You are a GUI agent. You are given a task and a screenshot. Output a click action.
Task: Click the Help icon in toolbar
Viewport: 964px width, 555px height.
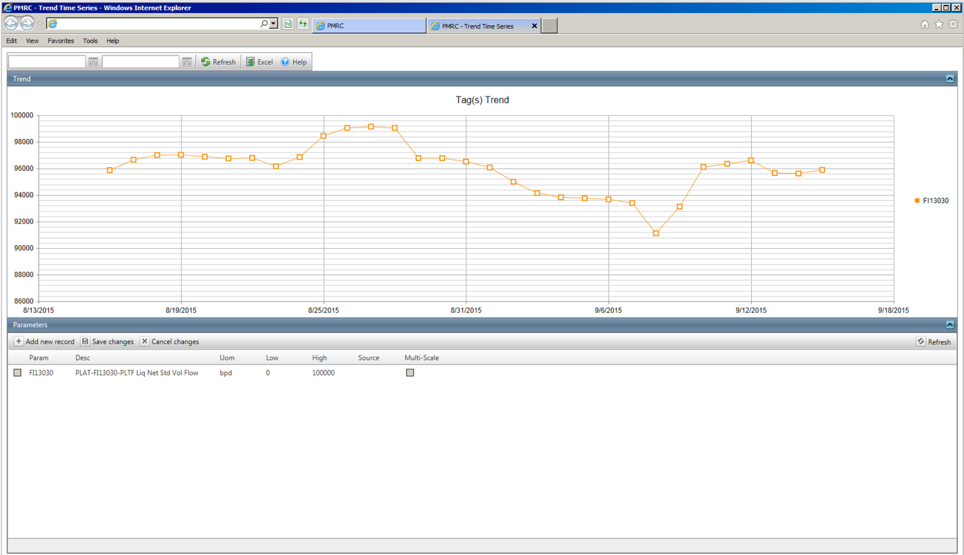(x=285, y=62)
